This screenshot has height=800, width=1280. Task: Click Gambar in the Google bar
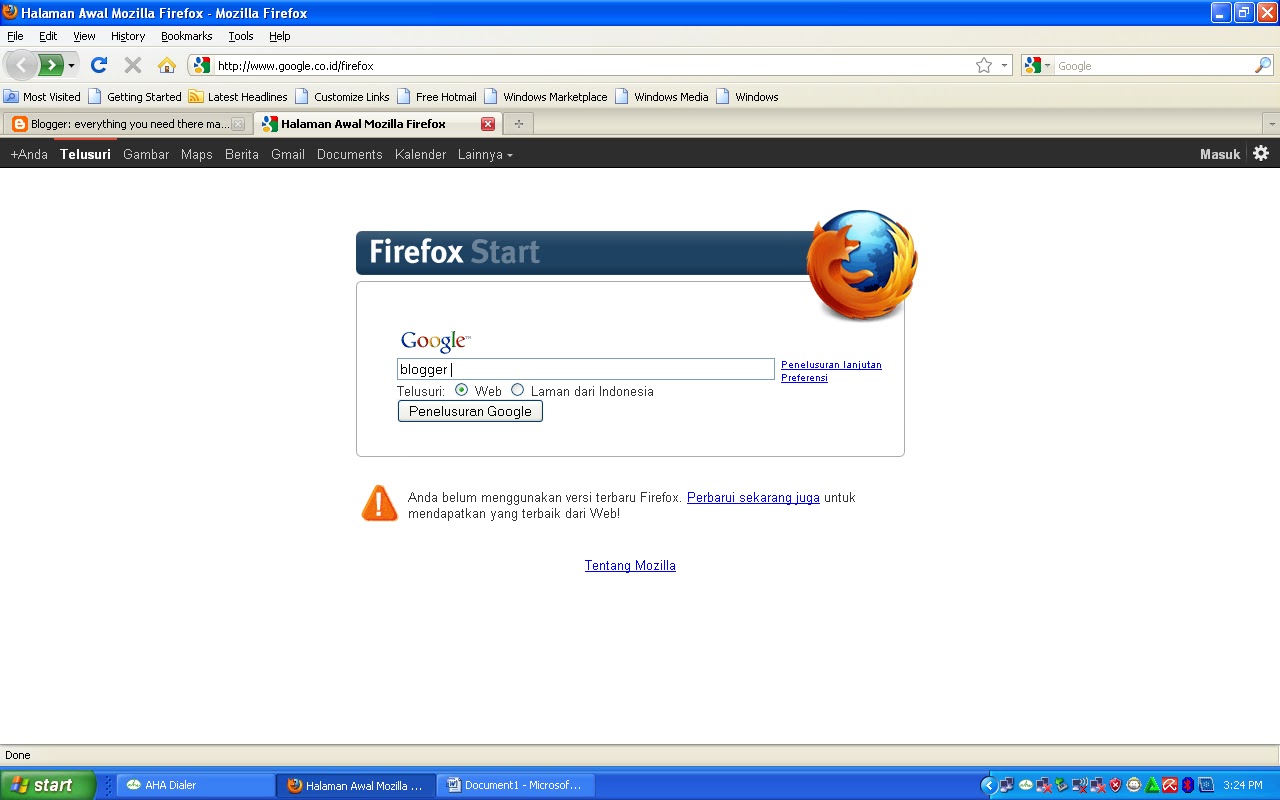pyautogui.click(x=146, y=154)
